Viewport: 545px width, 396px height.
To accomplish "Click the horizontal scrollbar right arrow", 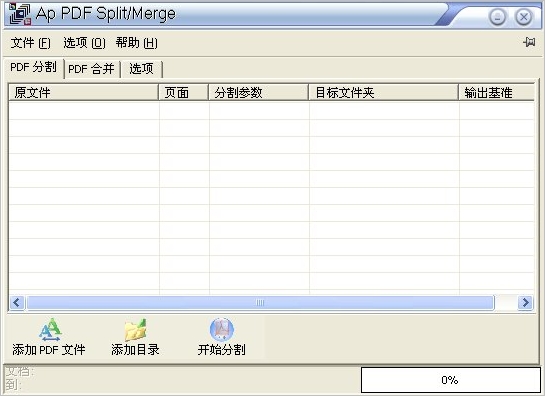I will pos(525,302).
